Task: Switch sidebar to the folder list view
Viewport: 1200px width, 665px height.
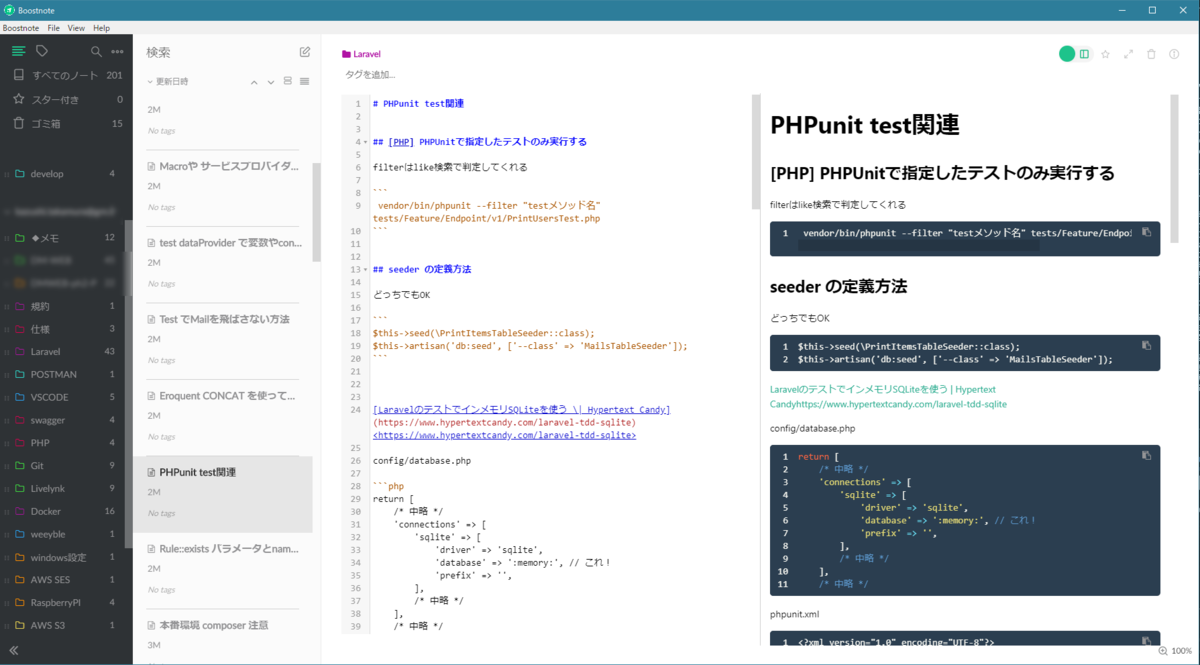Action: (x=18, y=51)
